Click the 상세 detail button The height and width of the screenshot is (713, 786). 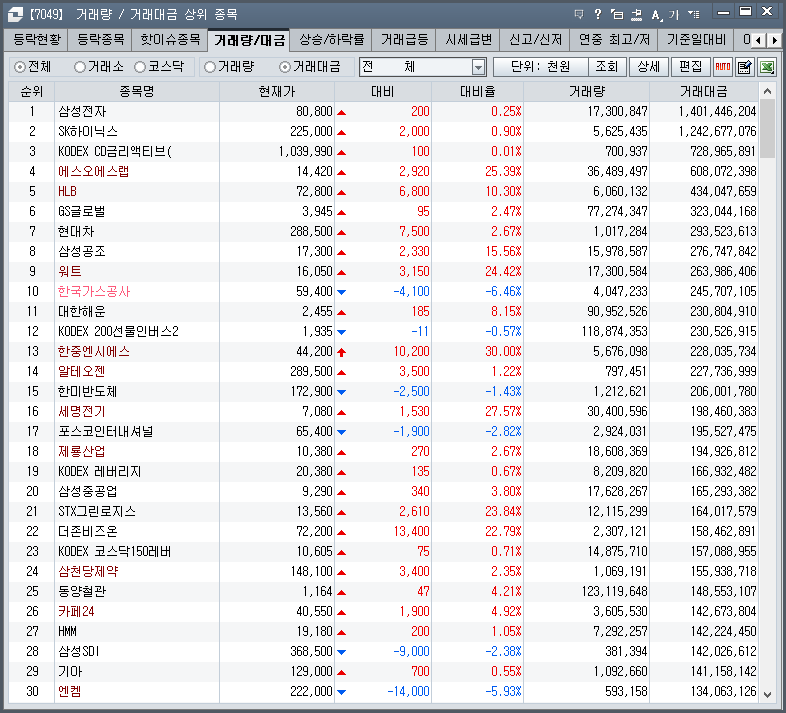click(x=649, y=67)
